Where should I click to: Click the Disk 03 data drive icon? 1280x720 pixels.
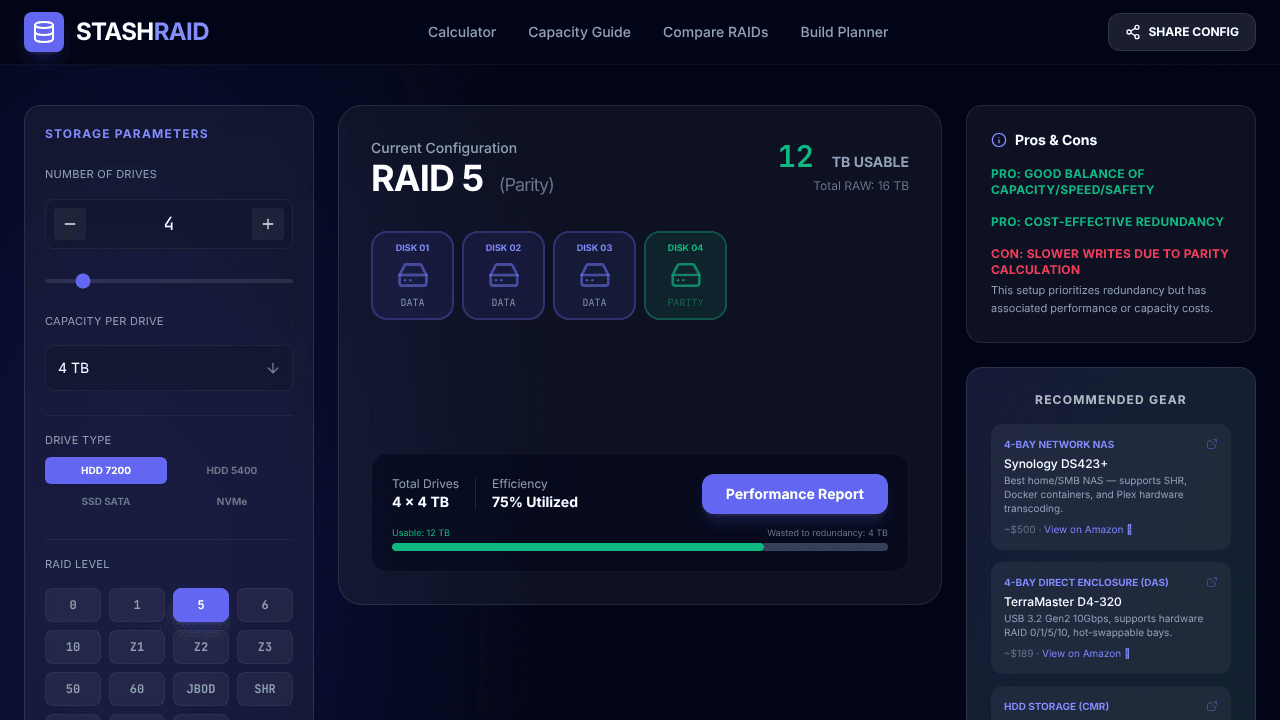pos(594,275)
